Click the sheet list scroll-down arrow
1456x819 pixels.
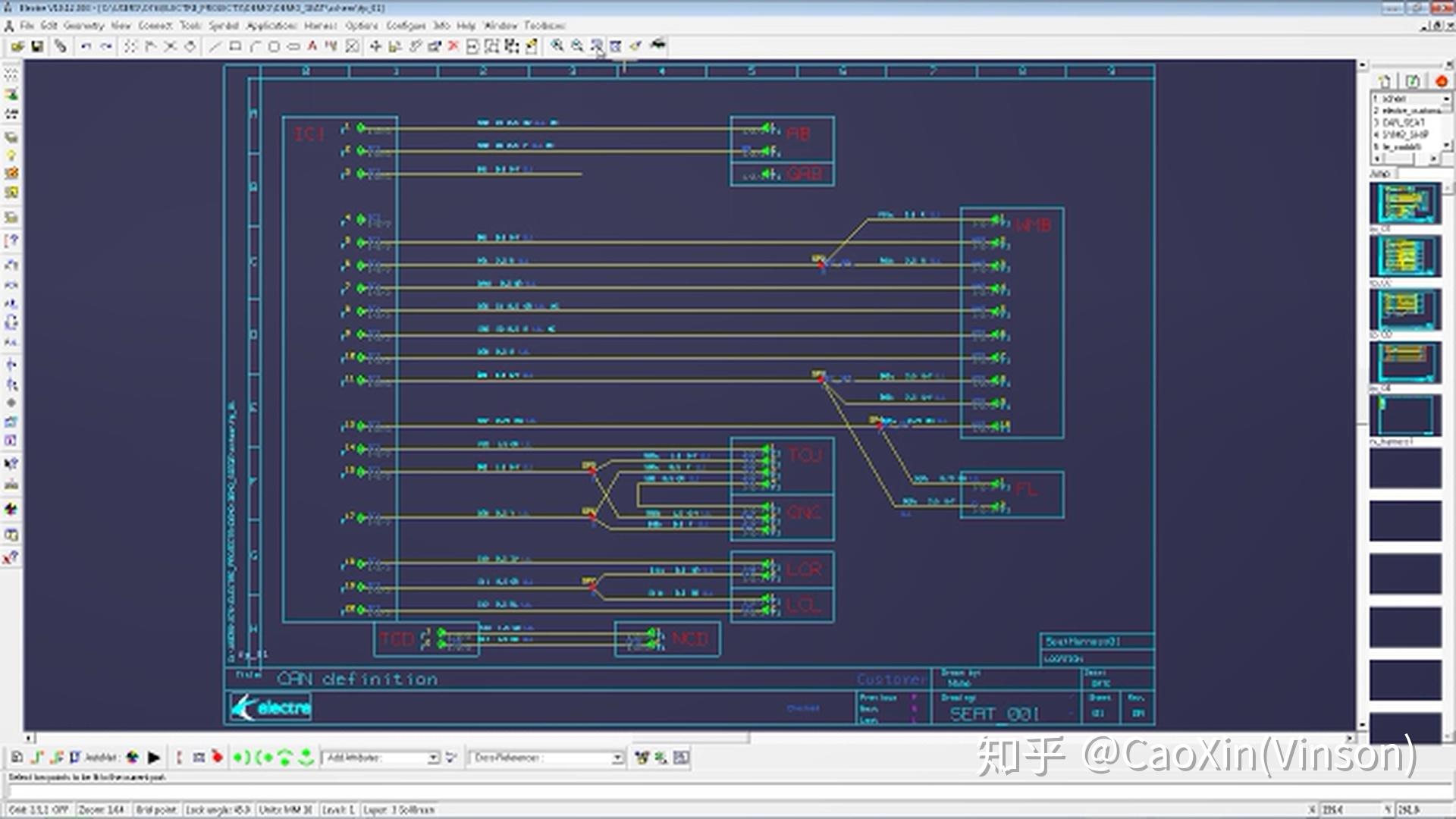click(x=1447, y=145)
